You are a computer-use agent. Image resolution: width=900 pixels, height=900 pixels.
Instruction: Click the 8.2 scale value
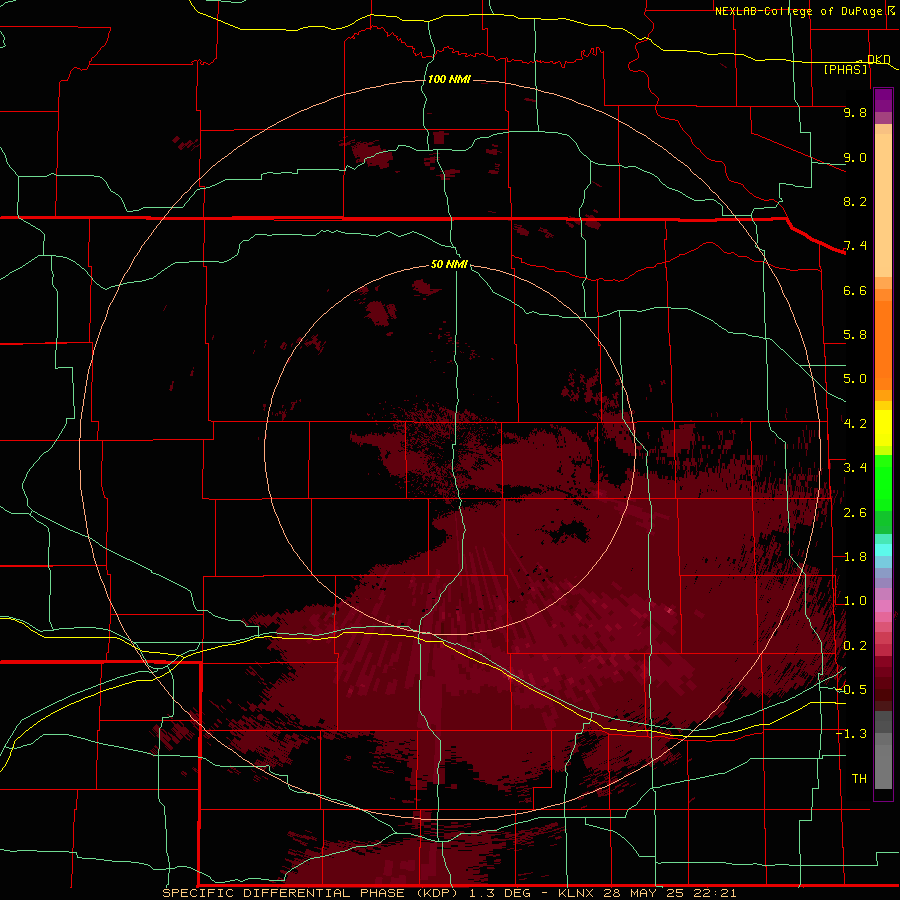[855, 201]
